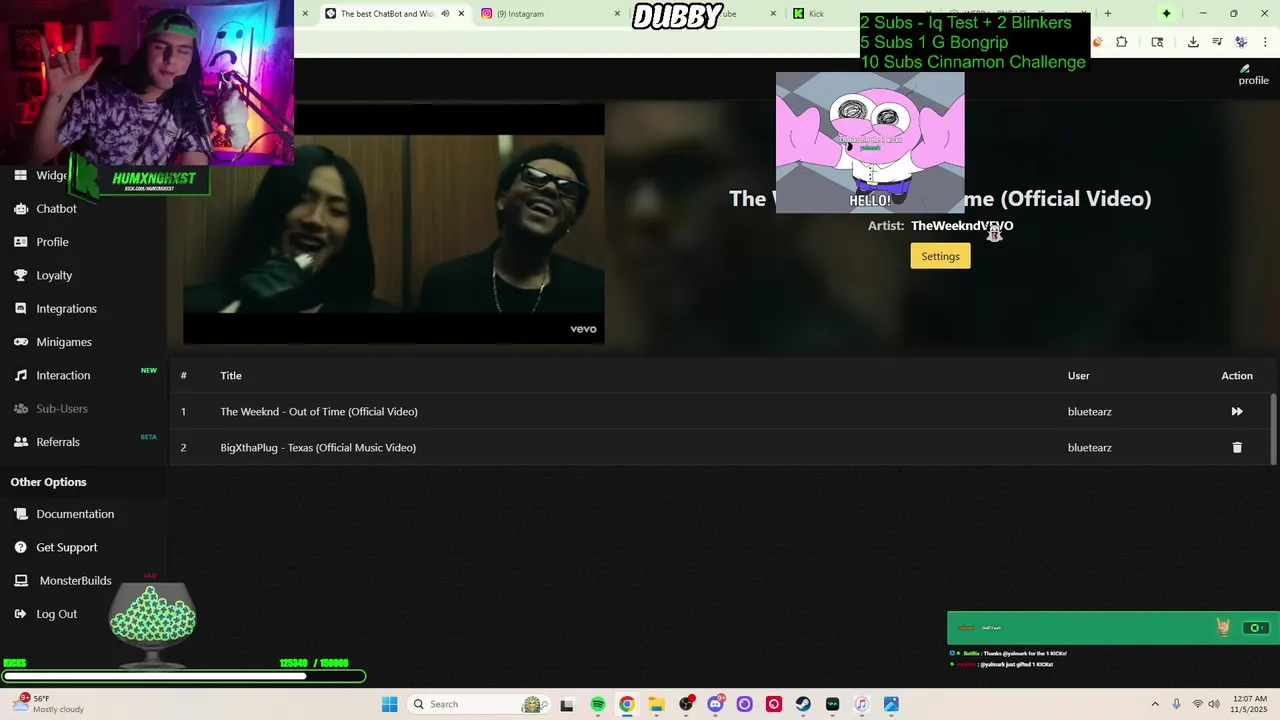The image size is (1280, 720).
Task: Click the song list scrollbar
Action: [x=1273, y=428]
